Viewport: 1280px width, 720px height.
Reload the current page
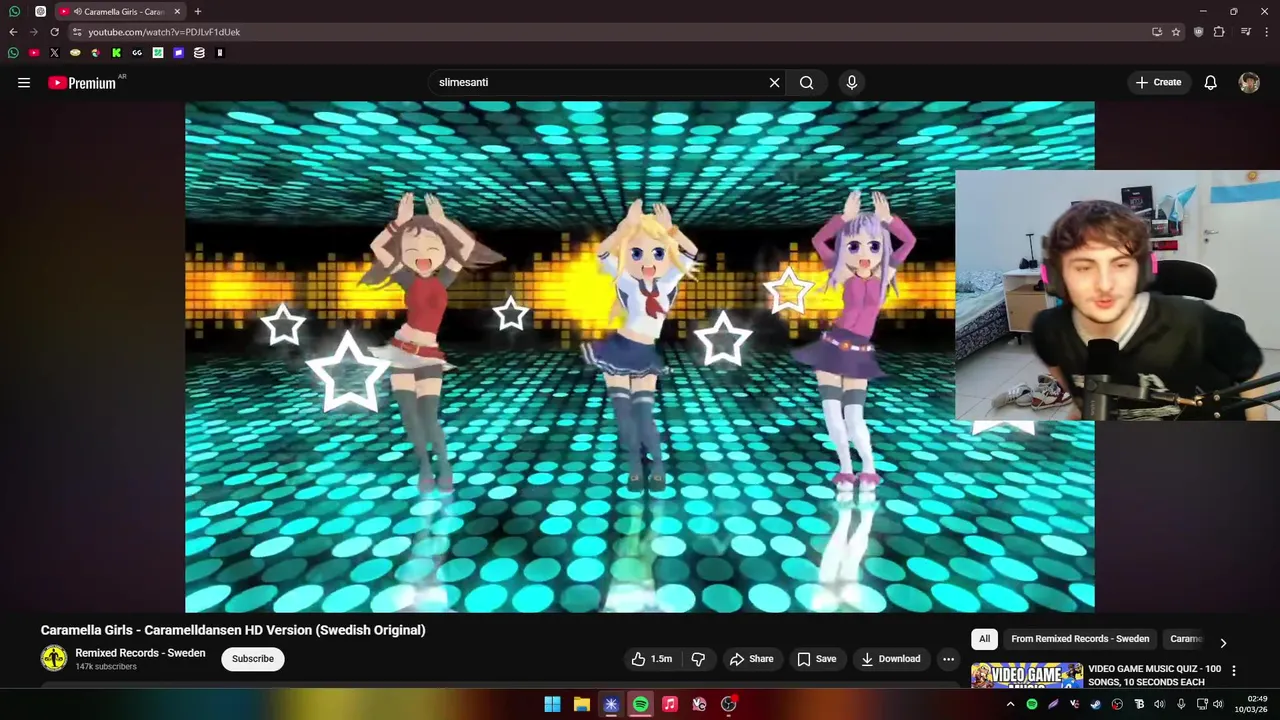[x=54, y=32]
